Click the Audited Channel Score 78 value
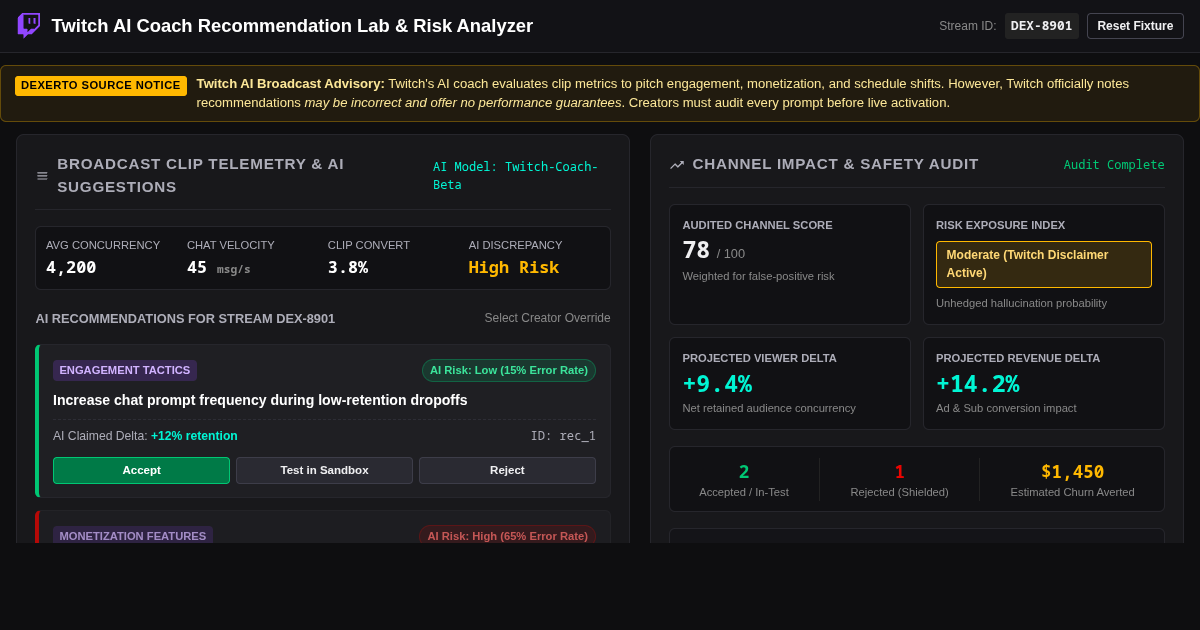1200x630 pixels. click(x=696, y=250)
